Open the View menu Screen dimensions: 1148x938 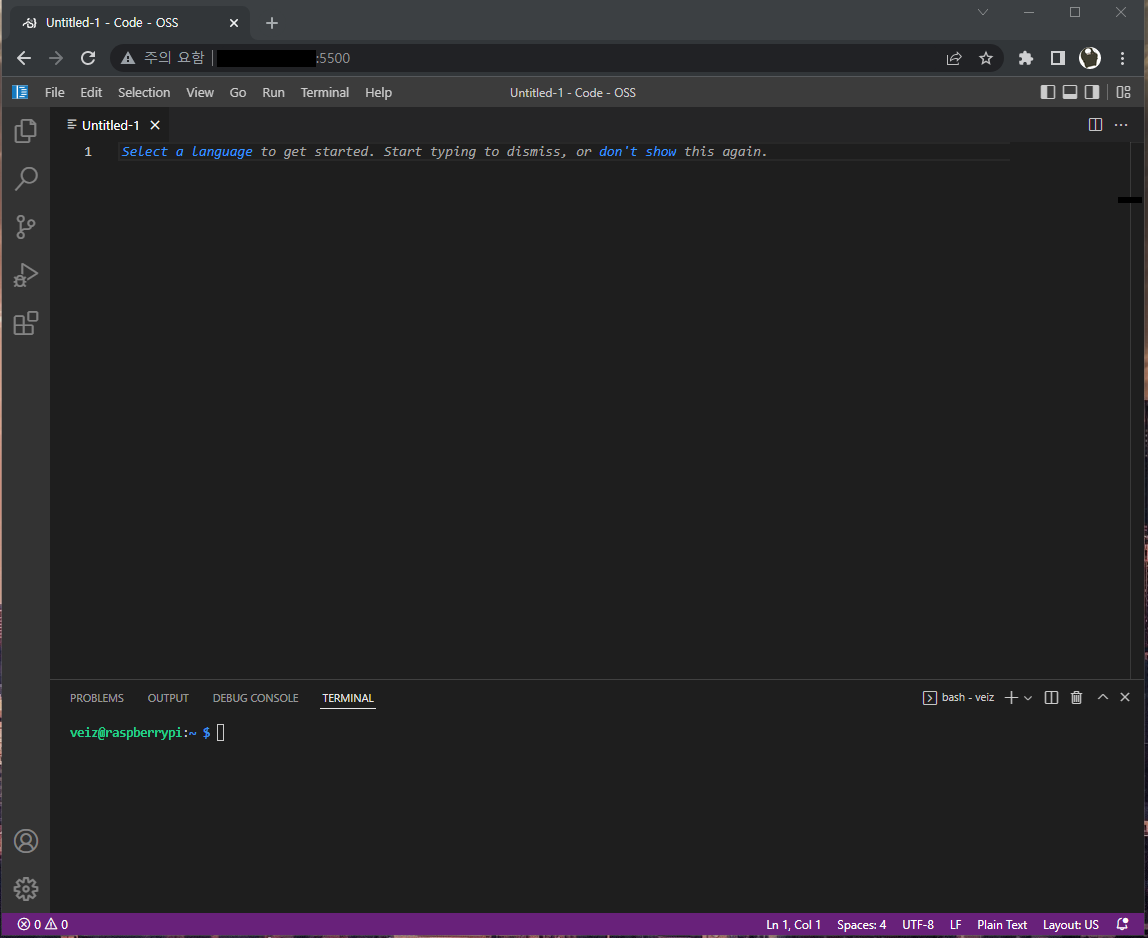pos(199,92)
